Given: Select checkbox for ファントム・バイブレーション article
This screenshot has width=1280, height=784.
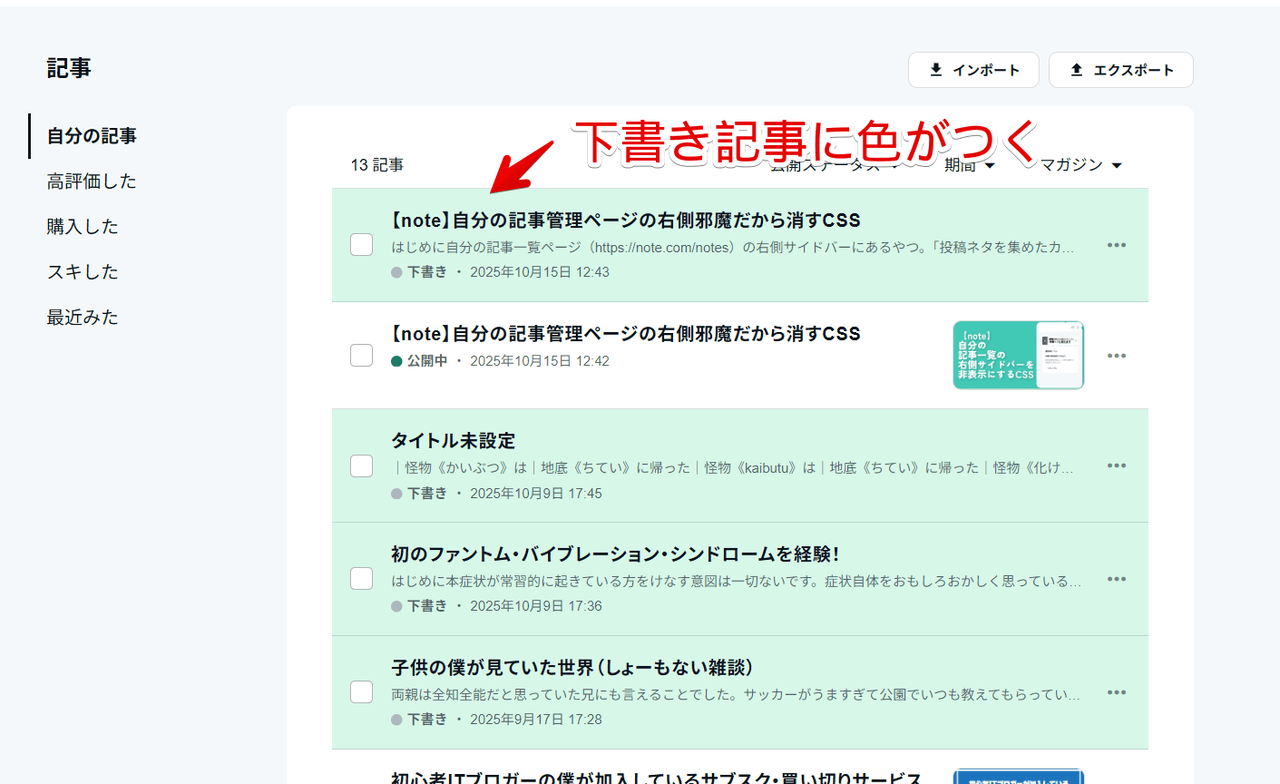Looking at the screenshot, I should (x=361, y=579).
